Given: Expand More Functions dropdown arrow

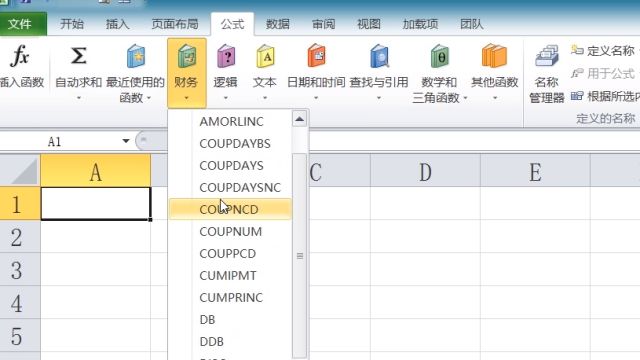Looking at the screenshot, I should point(495,98).
